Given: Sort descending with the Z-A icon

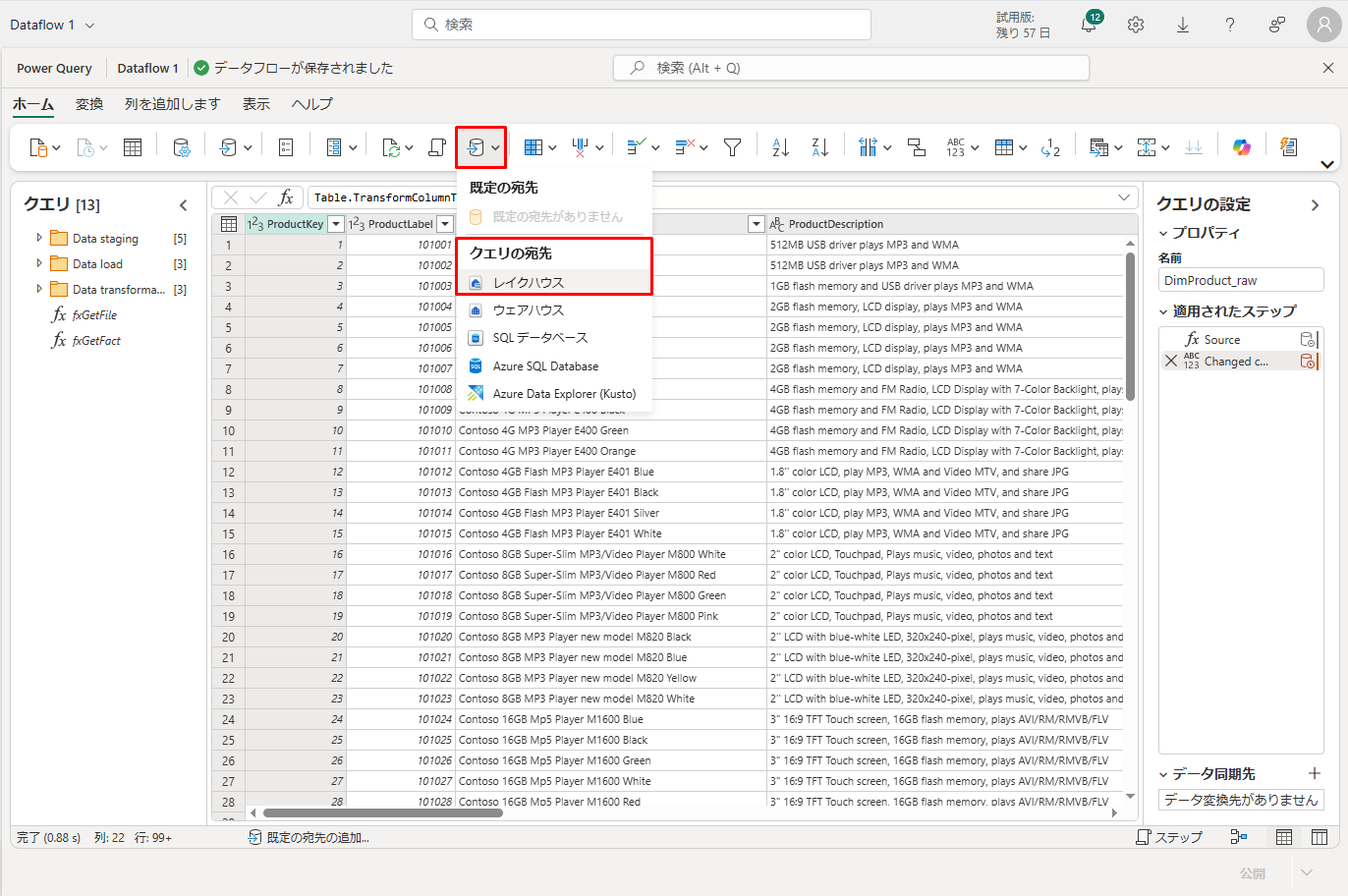Looking at the screenshot, I should pyautogui.click(x=820, y=147).
